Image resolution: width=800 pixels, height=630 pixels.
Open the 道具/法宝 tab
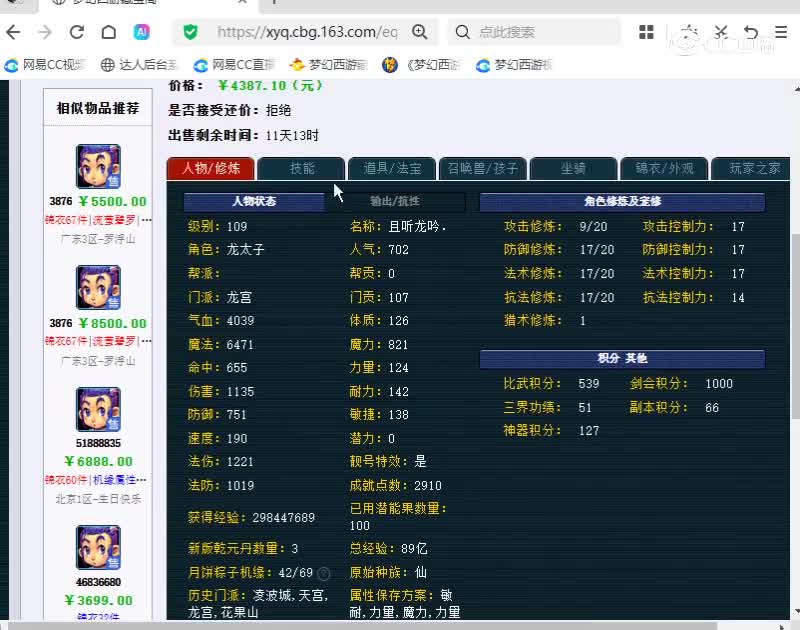[392, 168]
